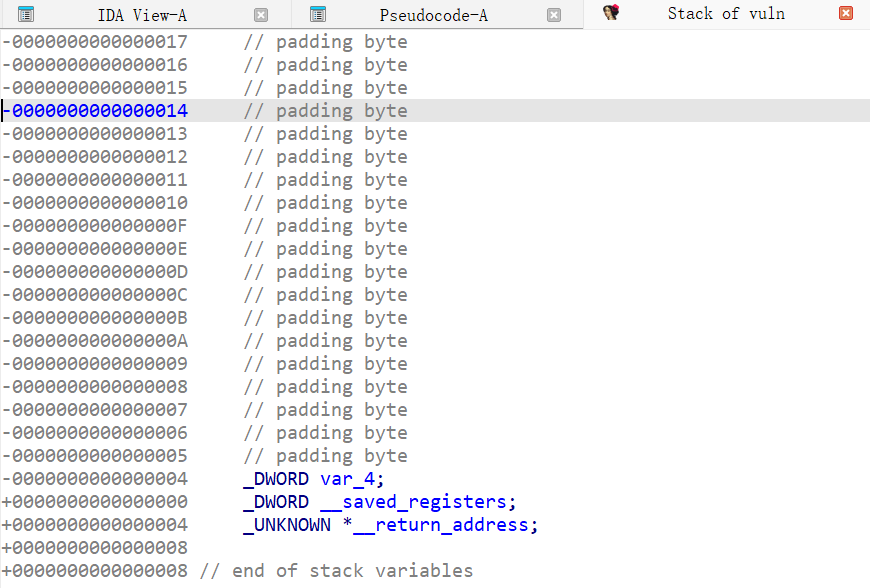The width and height of the screenshot is (870, 588).
Task: Close the Pseudocode-A tab
Action: [x=554, y=15]
